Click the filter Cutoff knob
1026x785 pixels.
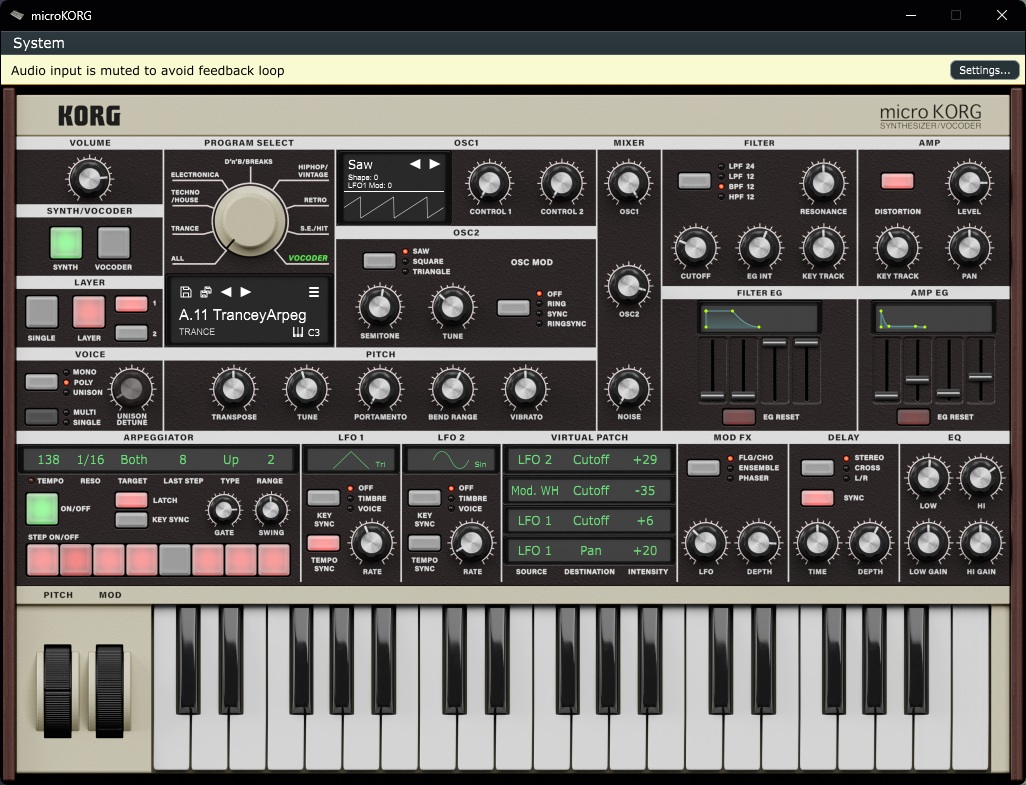tap(696, 248)
